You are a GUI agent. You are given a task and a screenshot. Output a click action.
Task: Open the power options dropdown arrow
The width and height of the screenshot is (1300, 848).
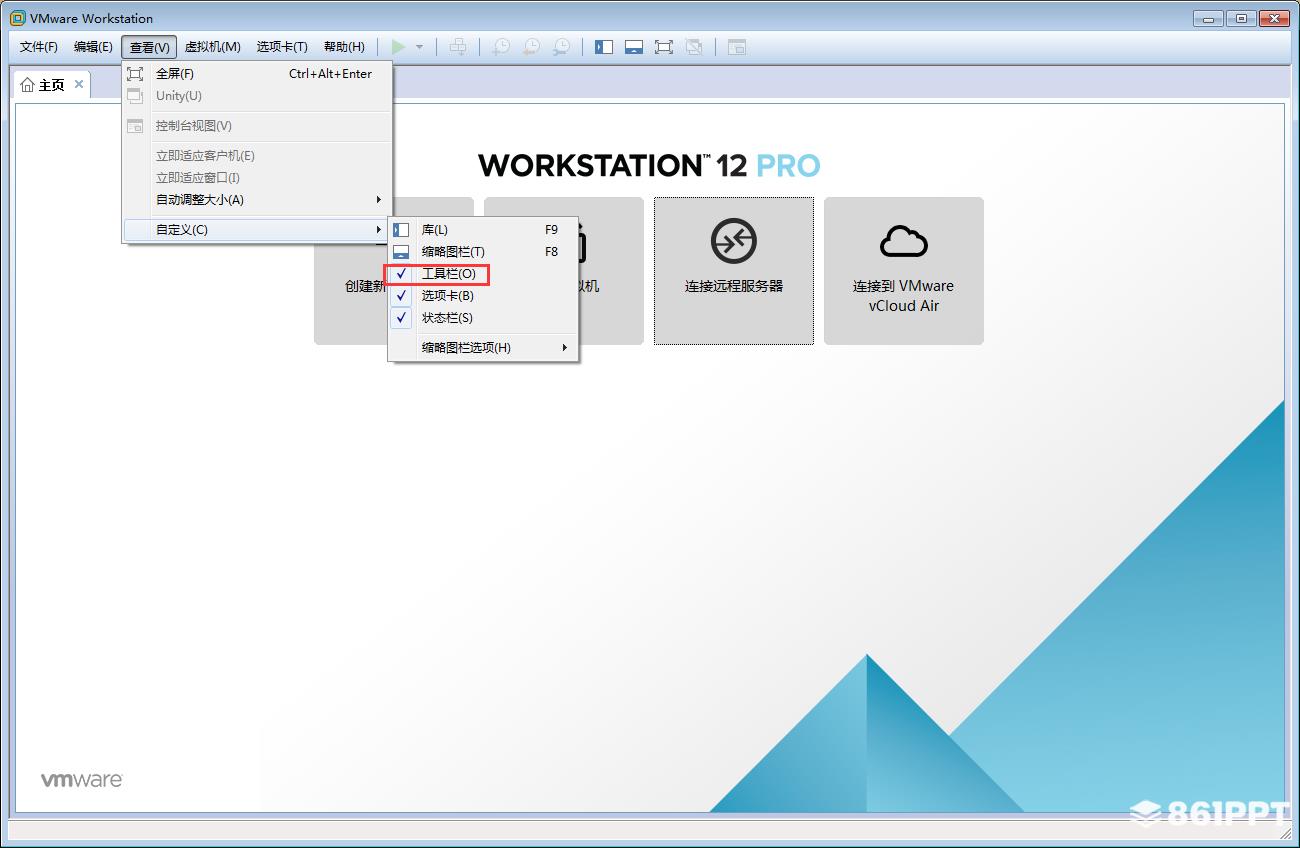tap(419, 47)
